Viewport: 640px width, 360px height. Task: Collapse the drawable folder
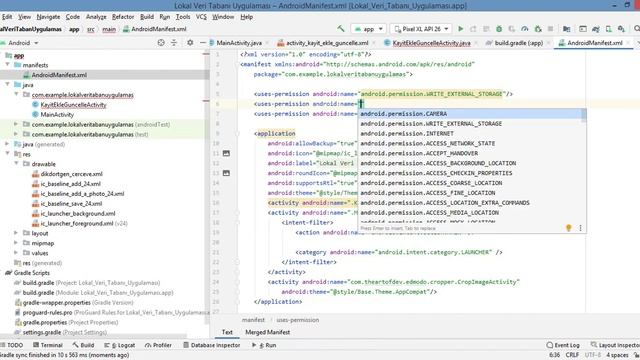click(16, 164)
